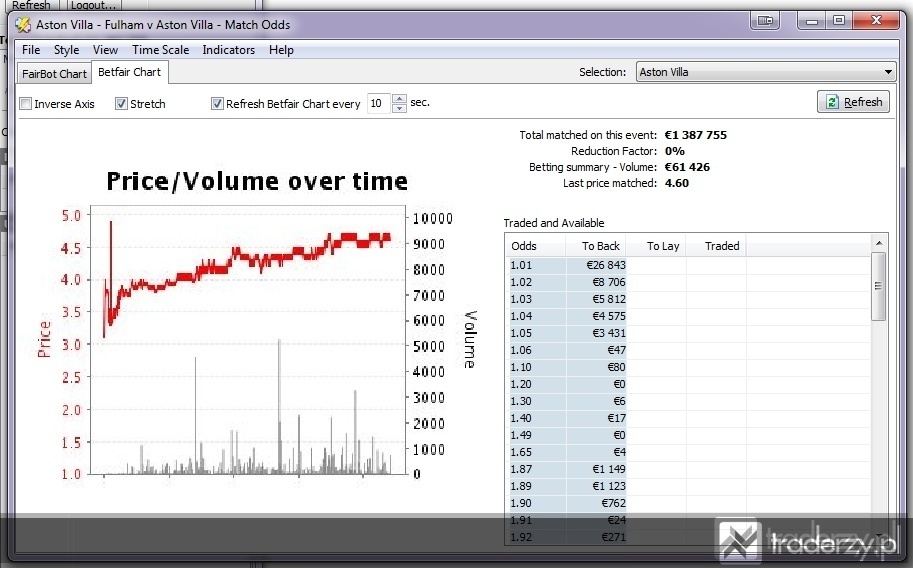This screenshot has height=568, width=913.
Task: Select the odds 1.49 row
Action: (x=688, y=435)
